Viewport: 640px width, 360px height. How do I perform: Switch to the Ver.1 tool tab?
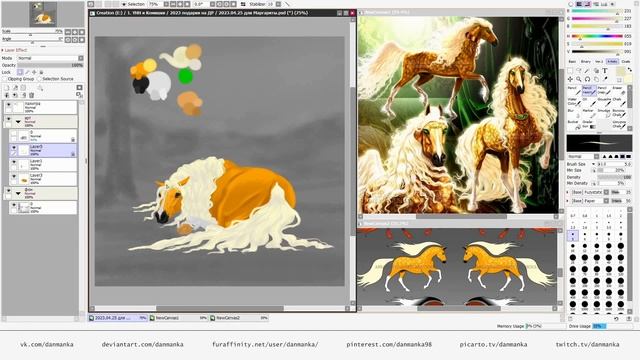[599, 62]
